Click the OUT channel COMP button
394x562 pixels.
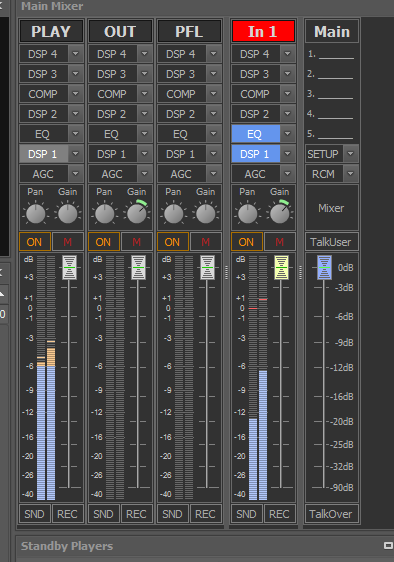coord(112,94)
